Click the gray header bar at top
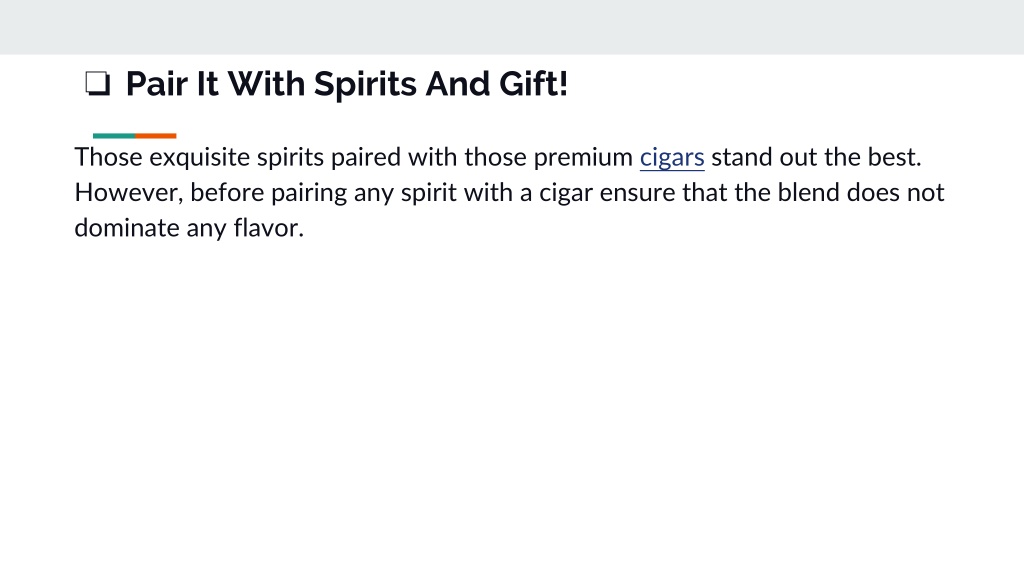 (x=512, y=27)
